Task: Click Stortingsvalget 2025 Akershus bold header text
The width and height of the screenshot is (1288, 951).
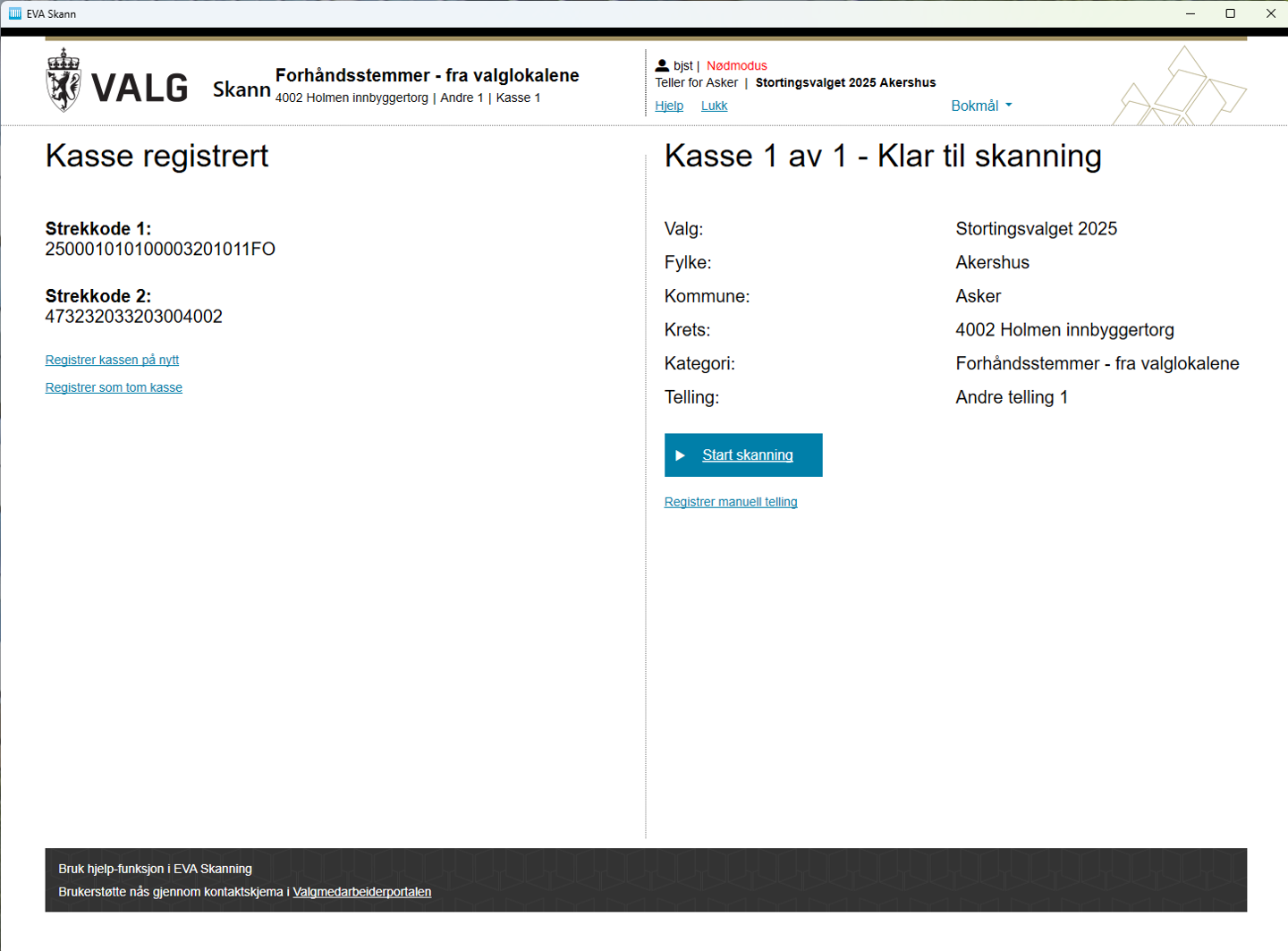Action: coord(845,82)
